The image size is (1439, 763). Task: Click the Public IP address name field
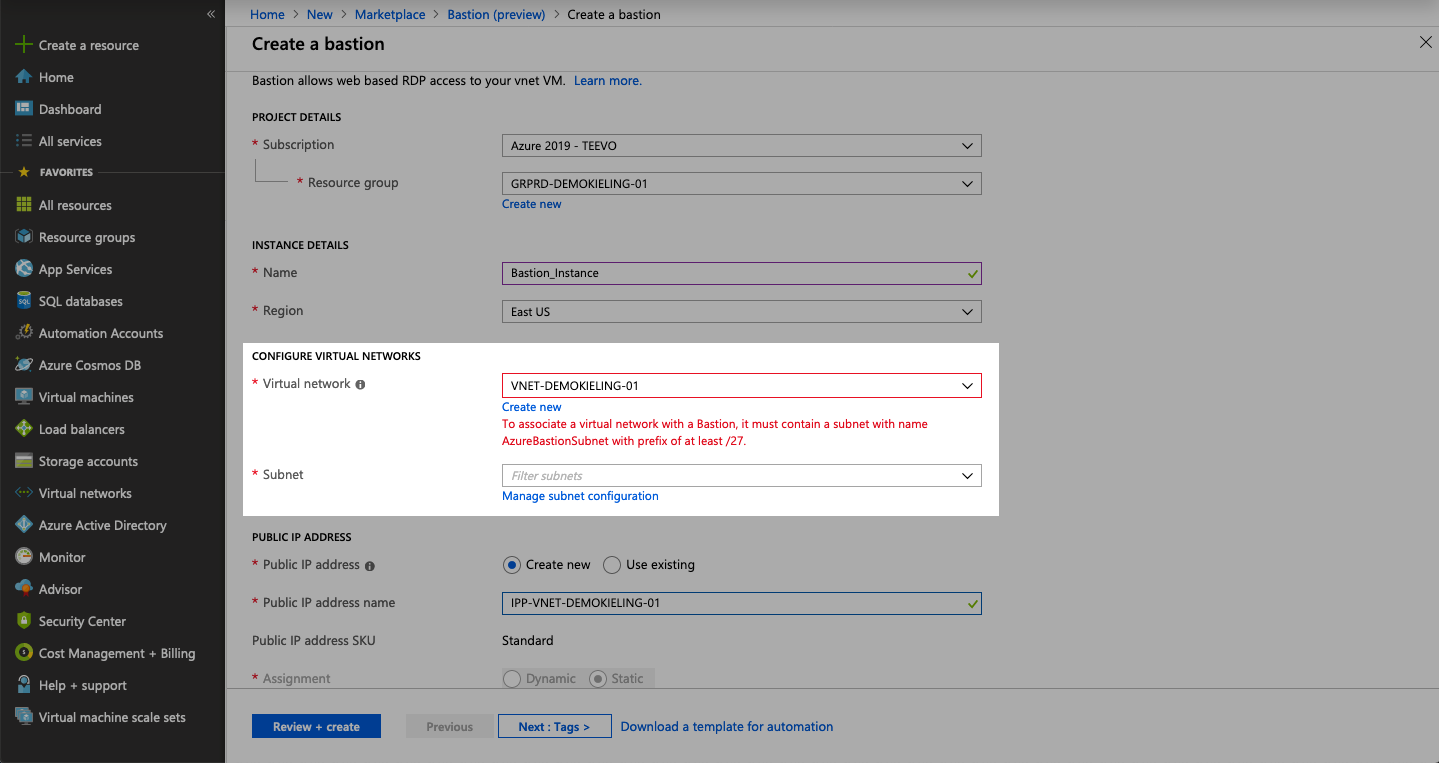(741, 603)
